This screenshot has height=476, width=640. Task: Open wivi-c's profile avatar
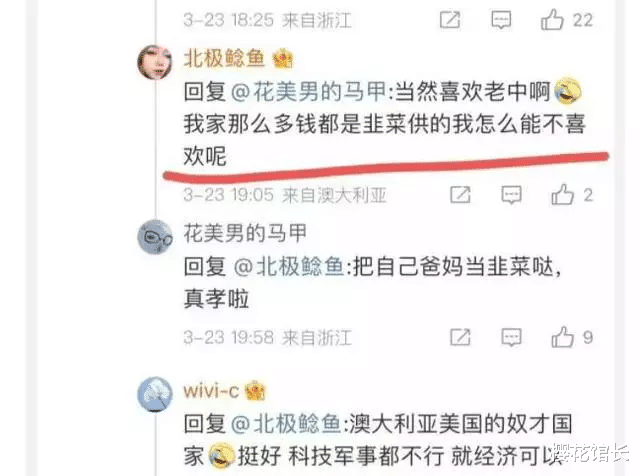155,394
